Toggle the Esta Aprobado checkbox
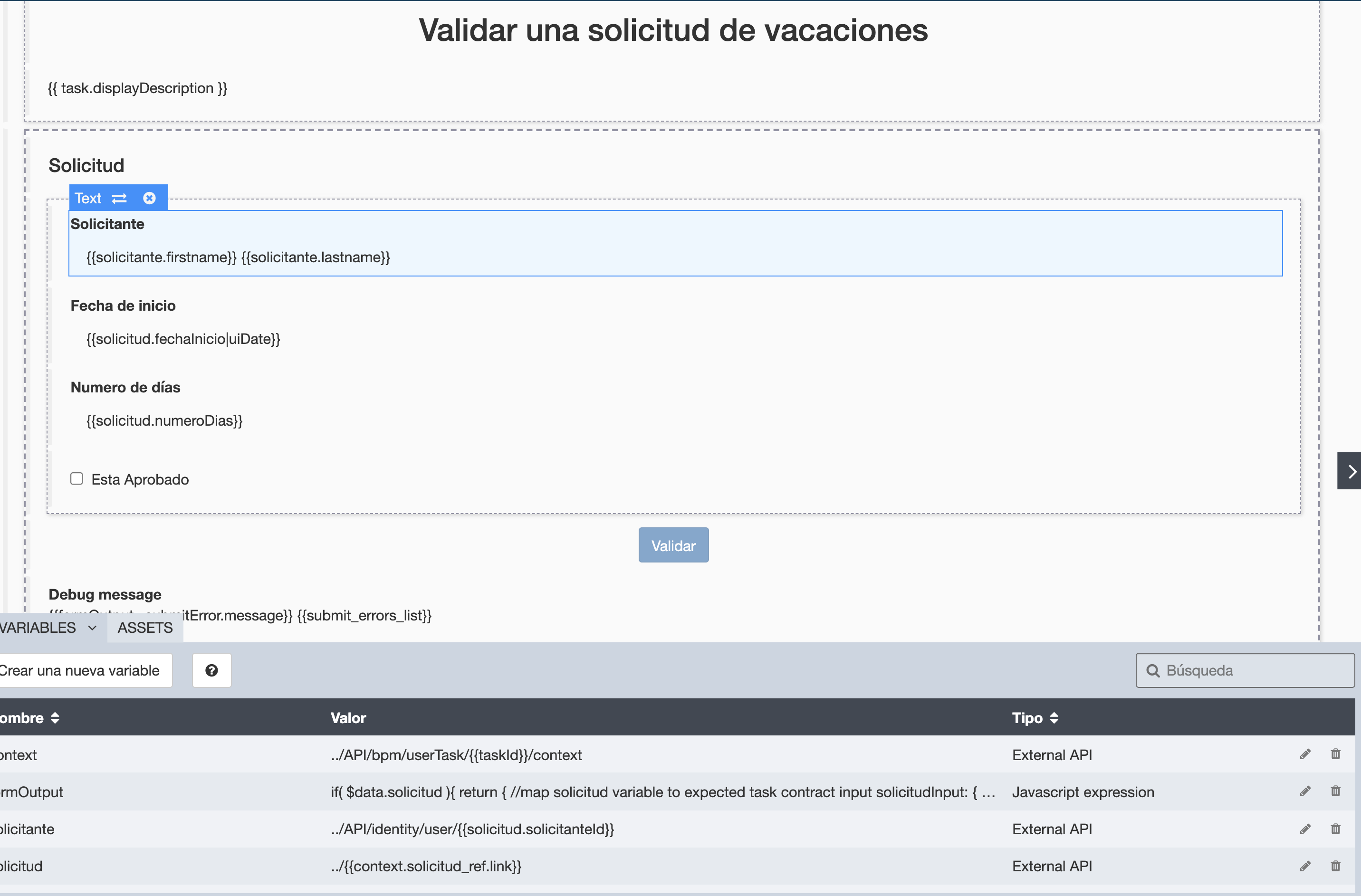This screenshot has height=896, width=1361. click(x=77, y=478)
